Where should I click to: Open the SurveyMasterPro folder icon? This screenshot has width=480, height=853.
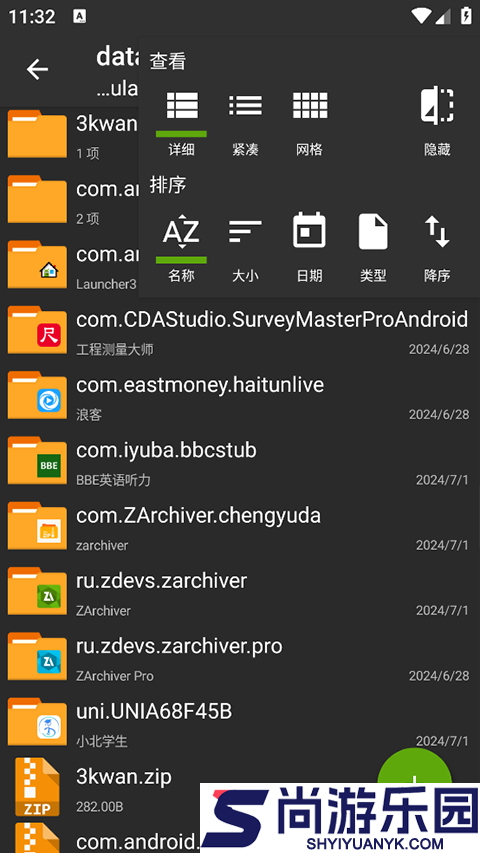(37, 330)
